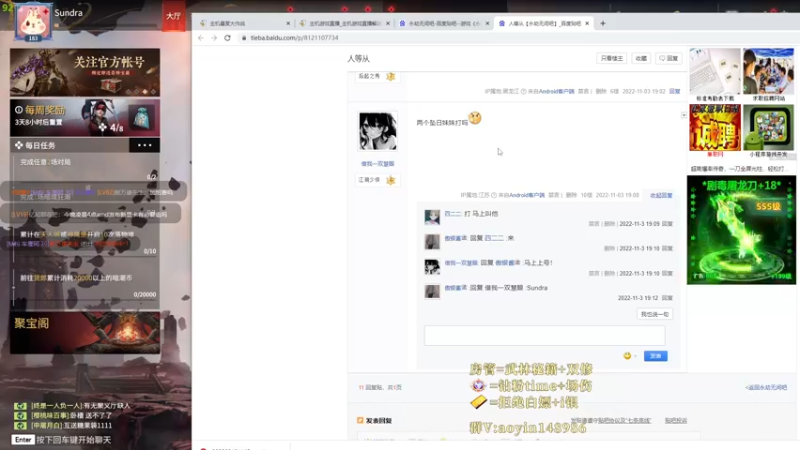This screenshot has height=450, width=800.
Task: Close the first browser tab
Action: tap(288, 23)
